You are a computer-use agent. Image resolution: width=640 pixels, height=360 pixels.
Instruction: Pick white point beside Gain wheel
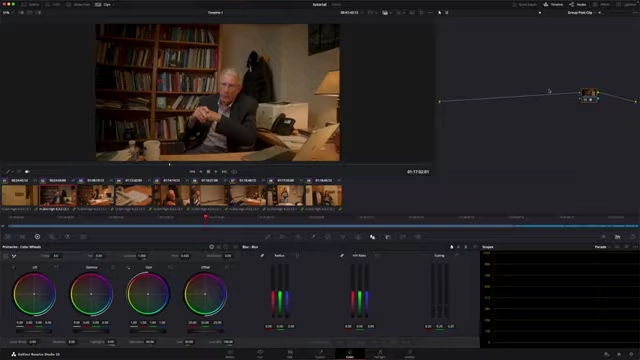point(128,267)
